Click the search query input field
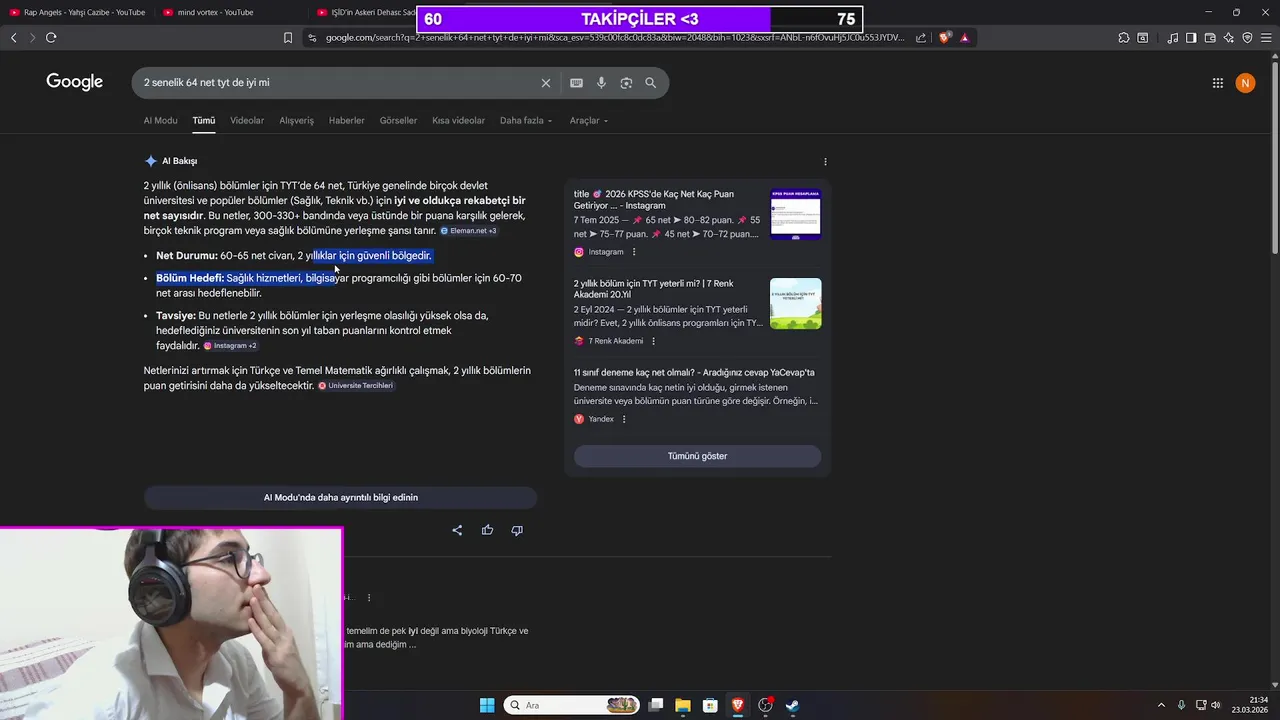The image size is (1280, 720). [335, 83]
